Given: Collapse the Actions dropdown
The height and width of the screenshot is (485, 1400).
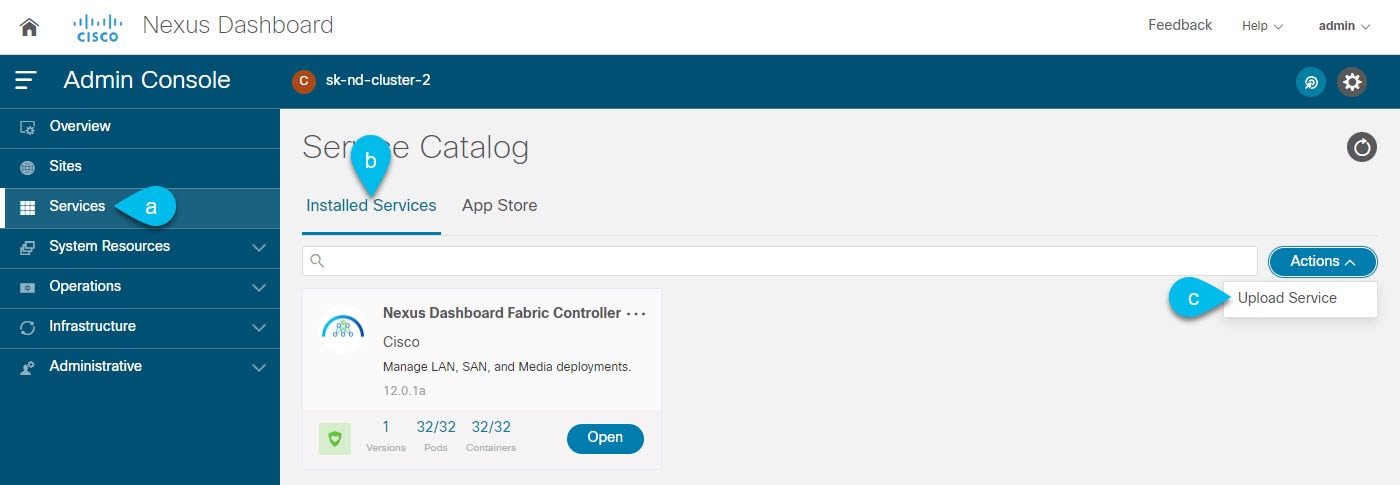Looking at the screenshot, I should coord(1323,262).
